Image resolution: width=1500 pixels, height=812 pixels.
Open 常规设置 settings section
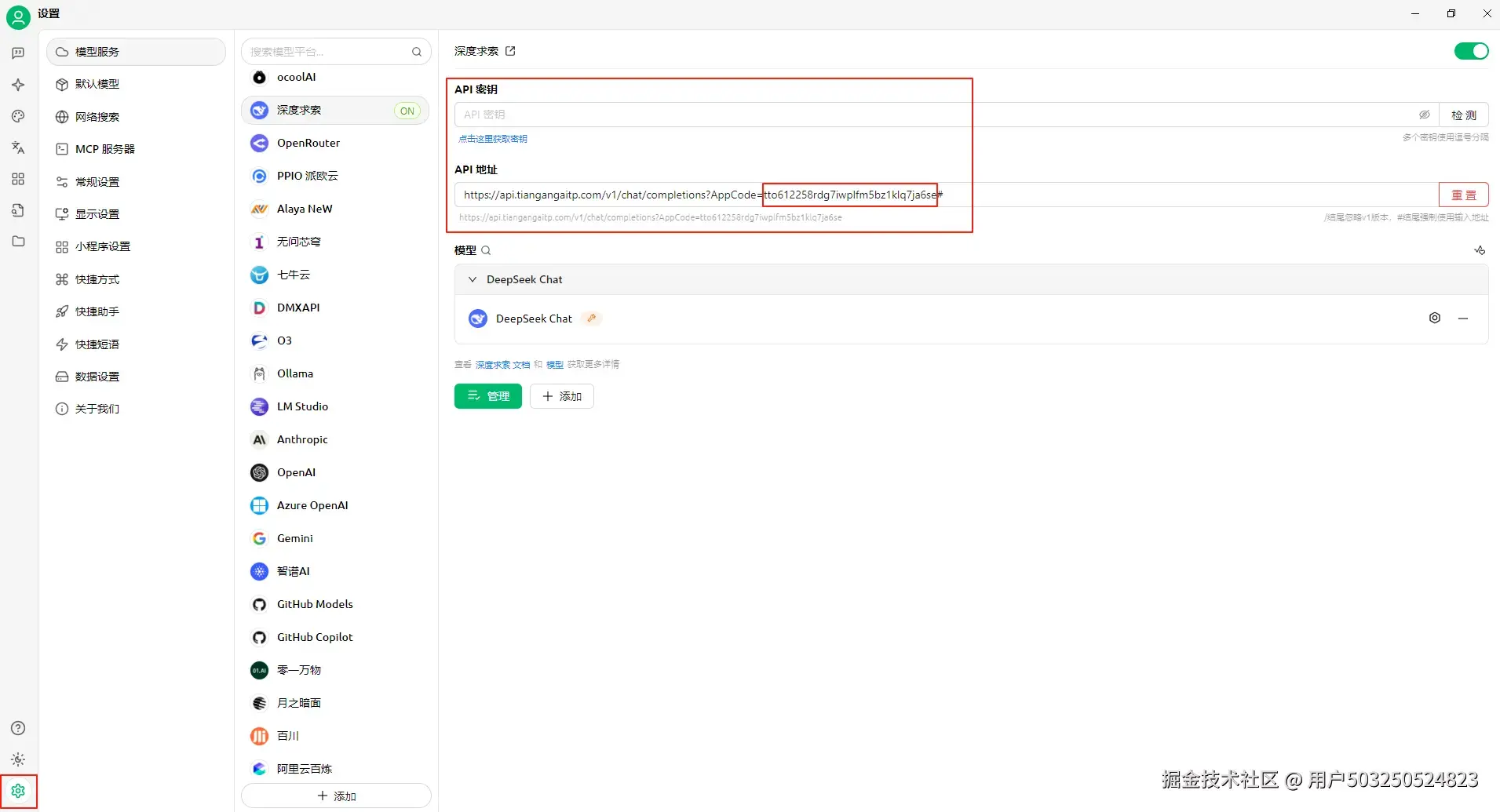pyautogui.click(x=137, y=182)
